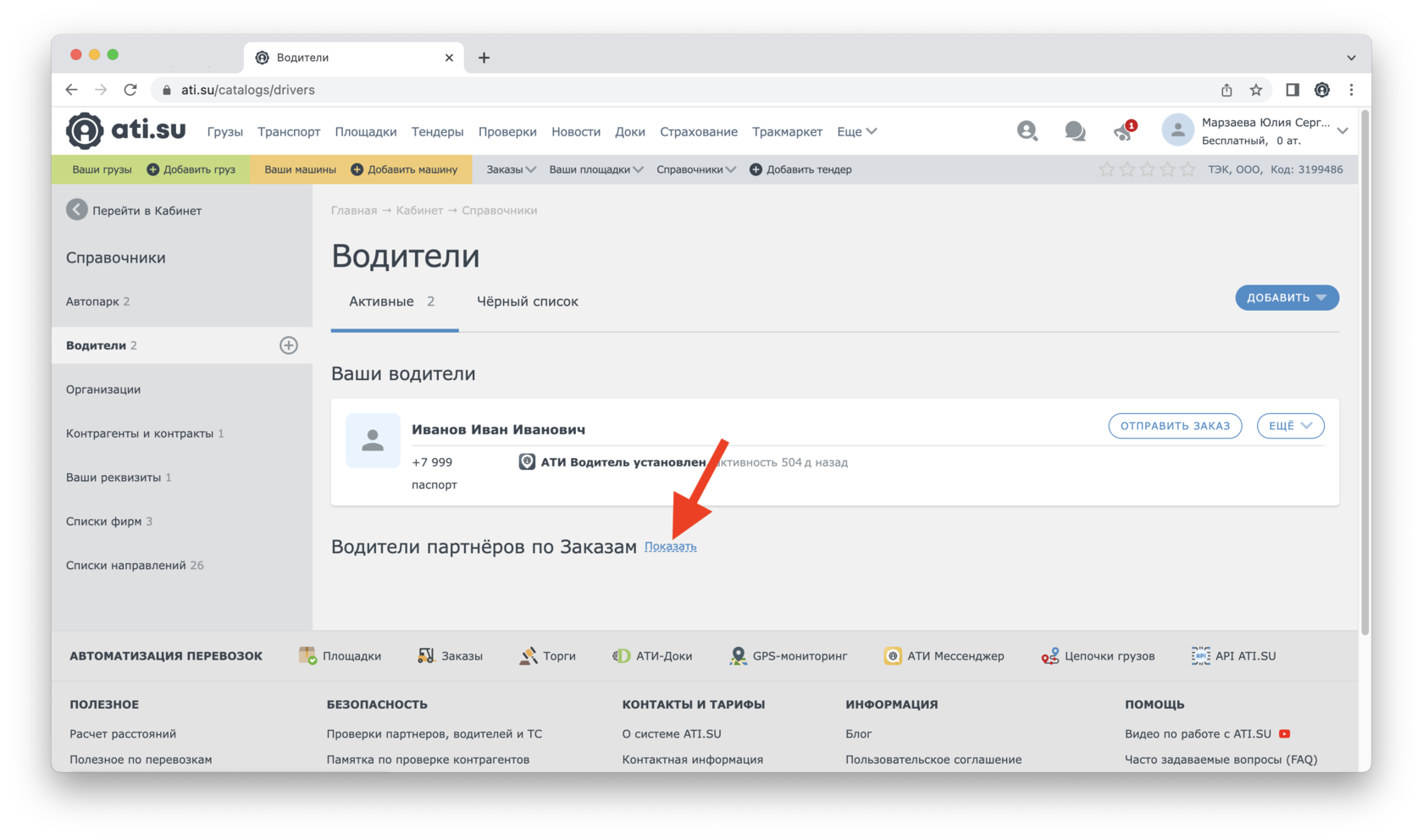Open Заказы footer icon link

click(x=450, y=655)
